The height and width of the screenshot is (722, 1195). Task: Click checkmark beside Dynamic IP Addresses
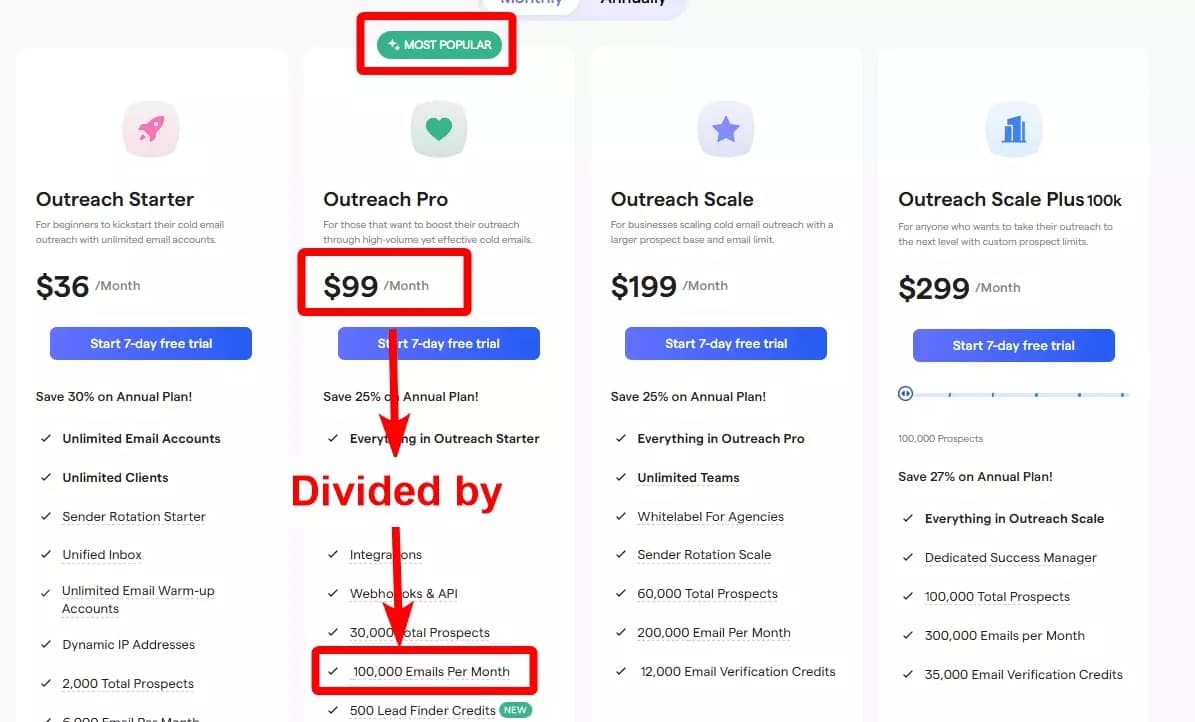tap(45, 645)
